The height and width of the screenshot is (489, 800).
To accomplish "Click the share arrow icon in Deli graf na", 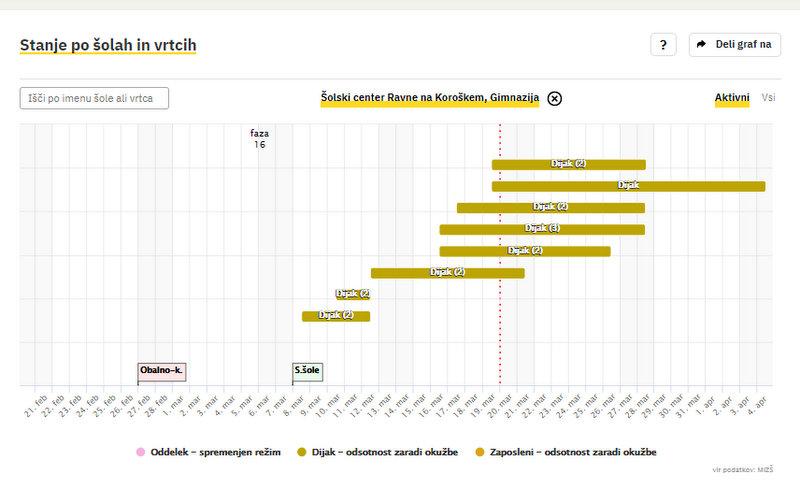I will (x=701, y=45).
